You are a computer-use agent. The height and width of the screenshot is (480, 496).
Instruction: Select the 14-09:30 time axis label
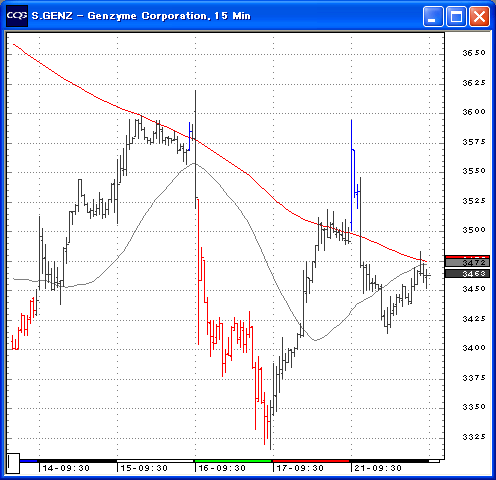(x=66, y=468)
